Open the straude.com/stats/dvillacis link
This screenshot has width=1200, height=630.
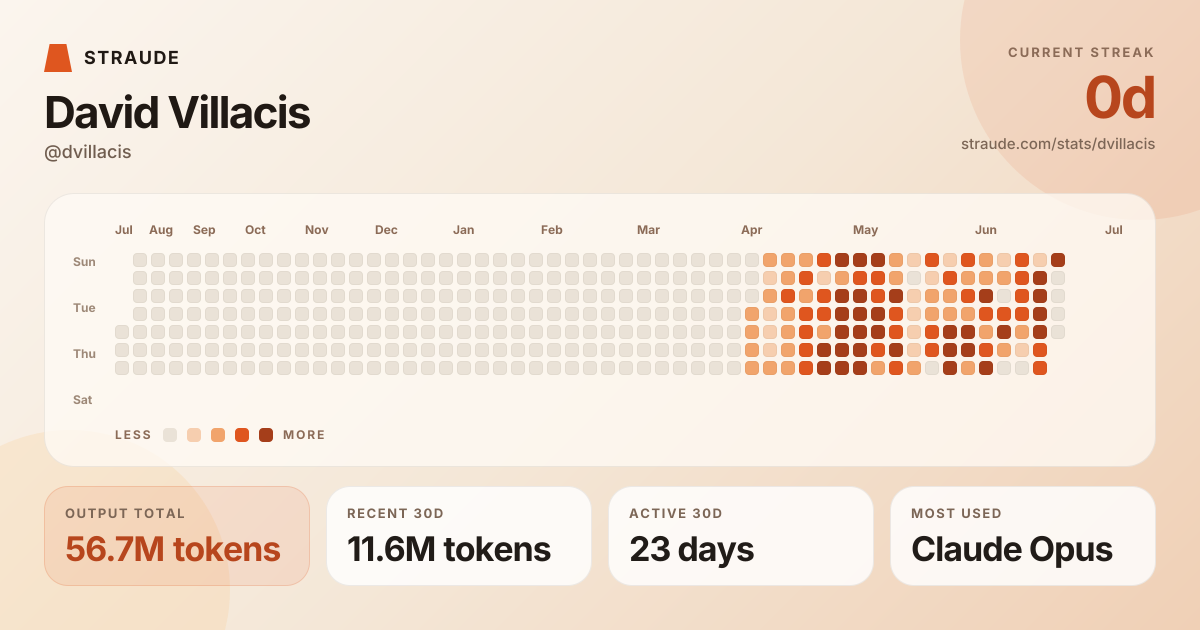point(1058,144)
